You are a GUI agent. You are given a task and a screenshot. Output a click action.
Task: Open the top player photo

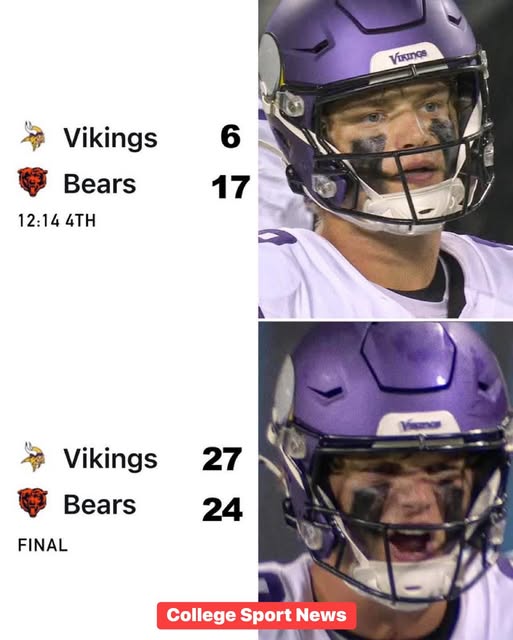click(386, 159)
